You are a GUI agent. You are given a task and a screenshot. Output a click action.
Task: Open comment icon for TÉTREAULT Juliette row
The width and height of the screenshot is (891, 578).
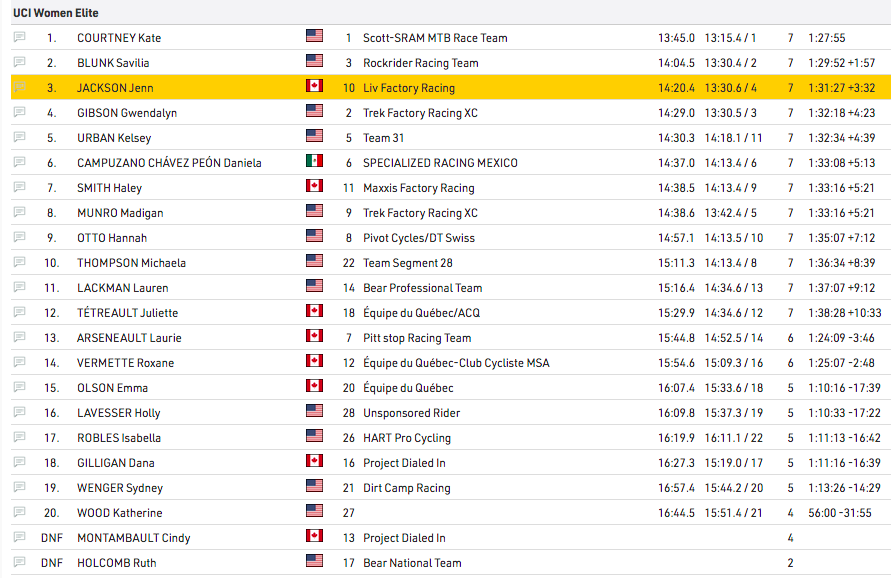20,312
